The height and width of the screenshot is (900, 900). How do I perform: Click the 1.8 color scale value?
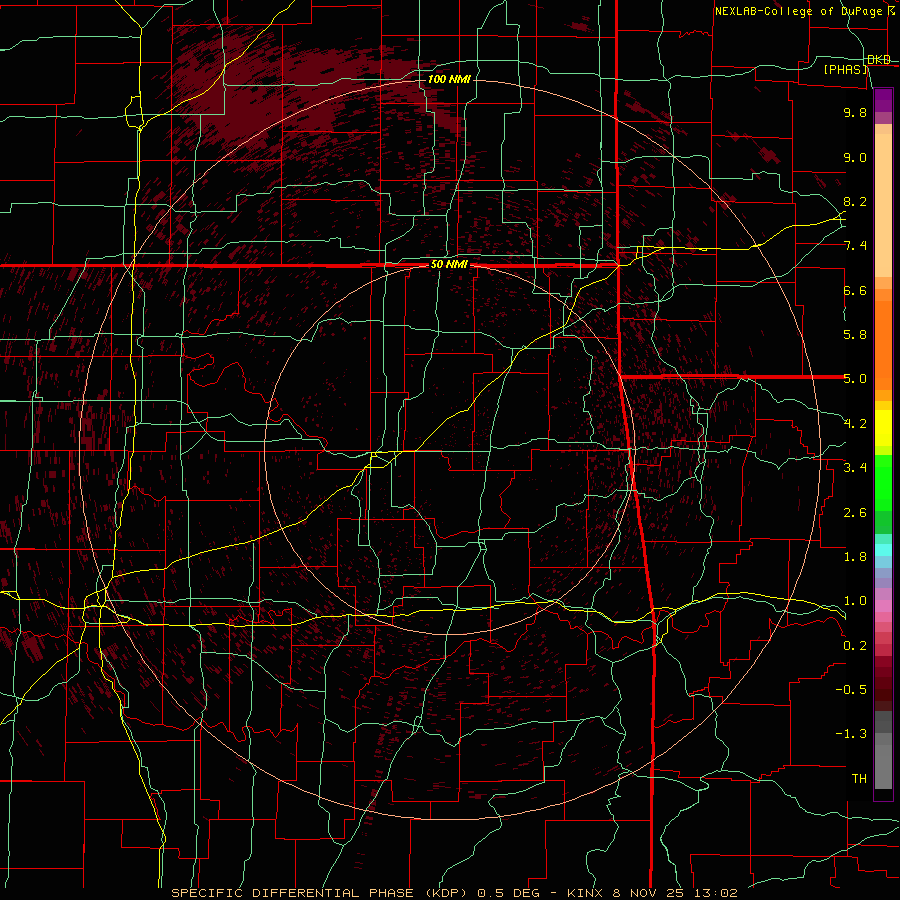(855, 557)
